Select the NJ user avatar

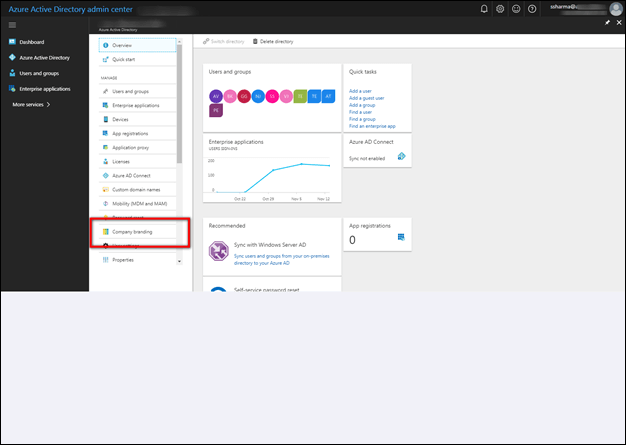pyautogui.click(x=258, y=96)
